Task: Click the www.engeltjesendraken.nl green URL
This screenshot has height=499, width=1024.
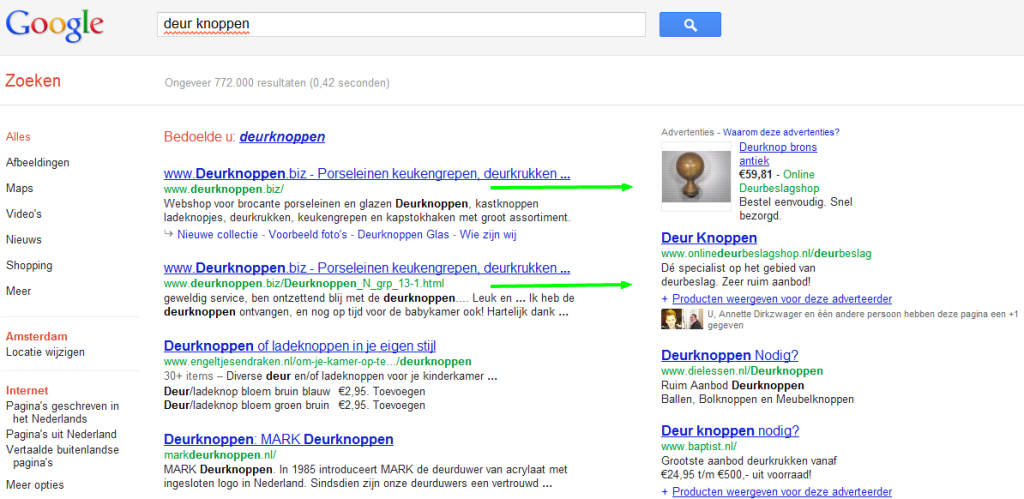Action: [317, 361]
